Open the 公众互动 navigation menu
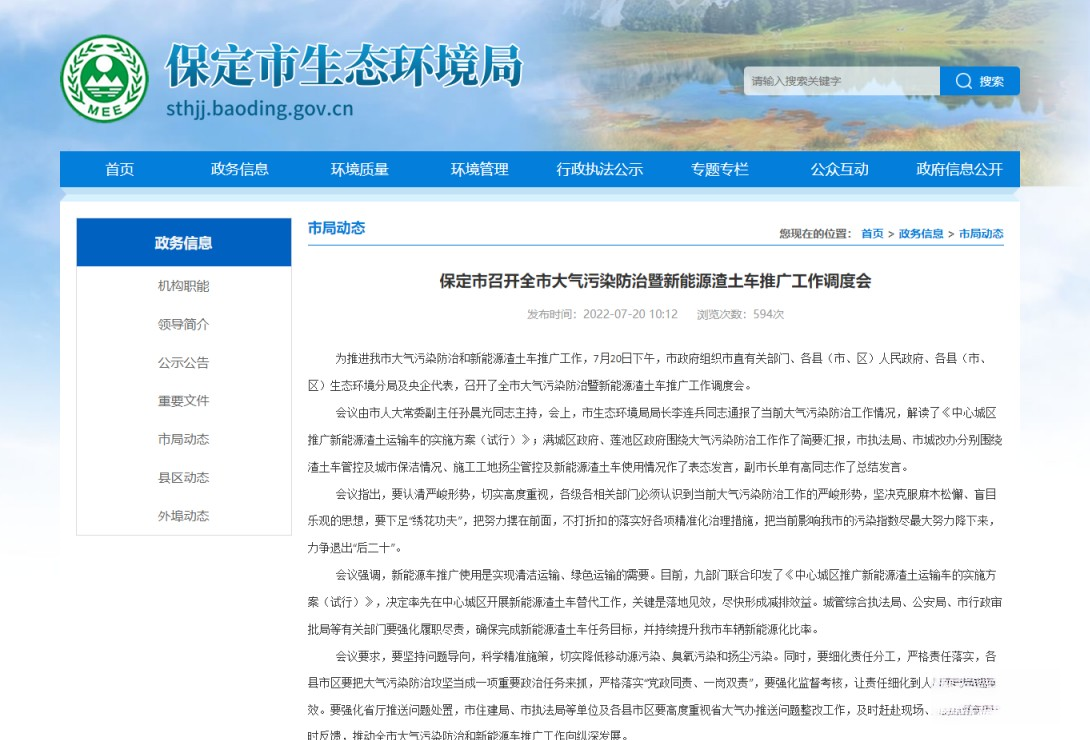Screen dimensions: 1090x740 (x=839, y=169)
